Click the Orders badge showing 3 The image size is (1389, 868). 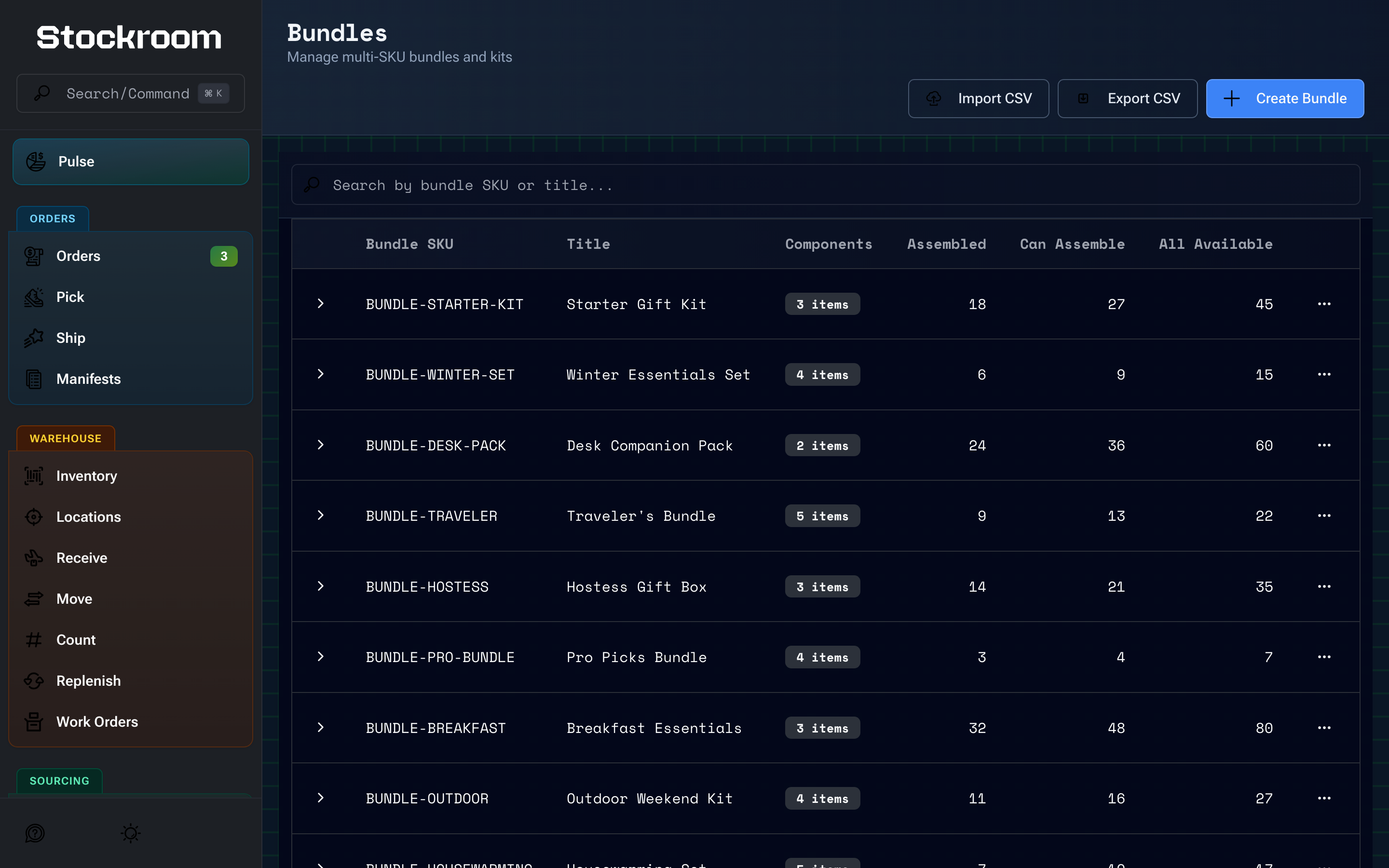click(224, 256)
